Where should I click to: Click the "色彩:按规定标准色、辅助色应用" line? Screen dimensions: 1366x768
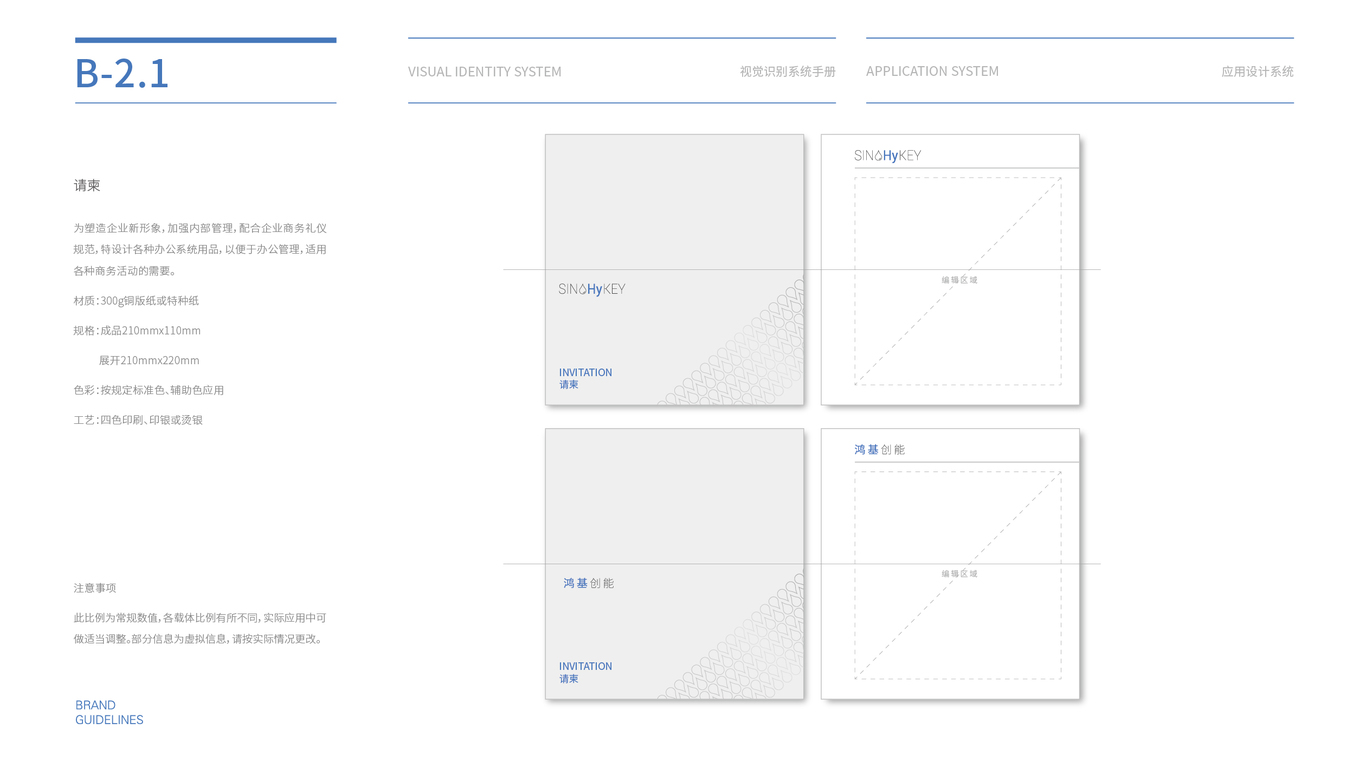[x=149, y=390]
